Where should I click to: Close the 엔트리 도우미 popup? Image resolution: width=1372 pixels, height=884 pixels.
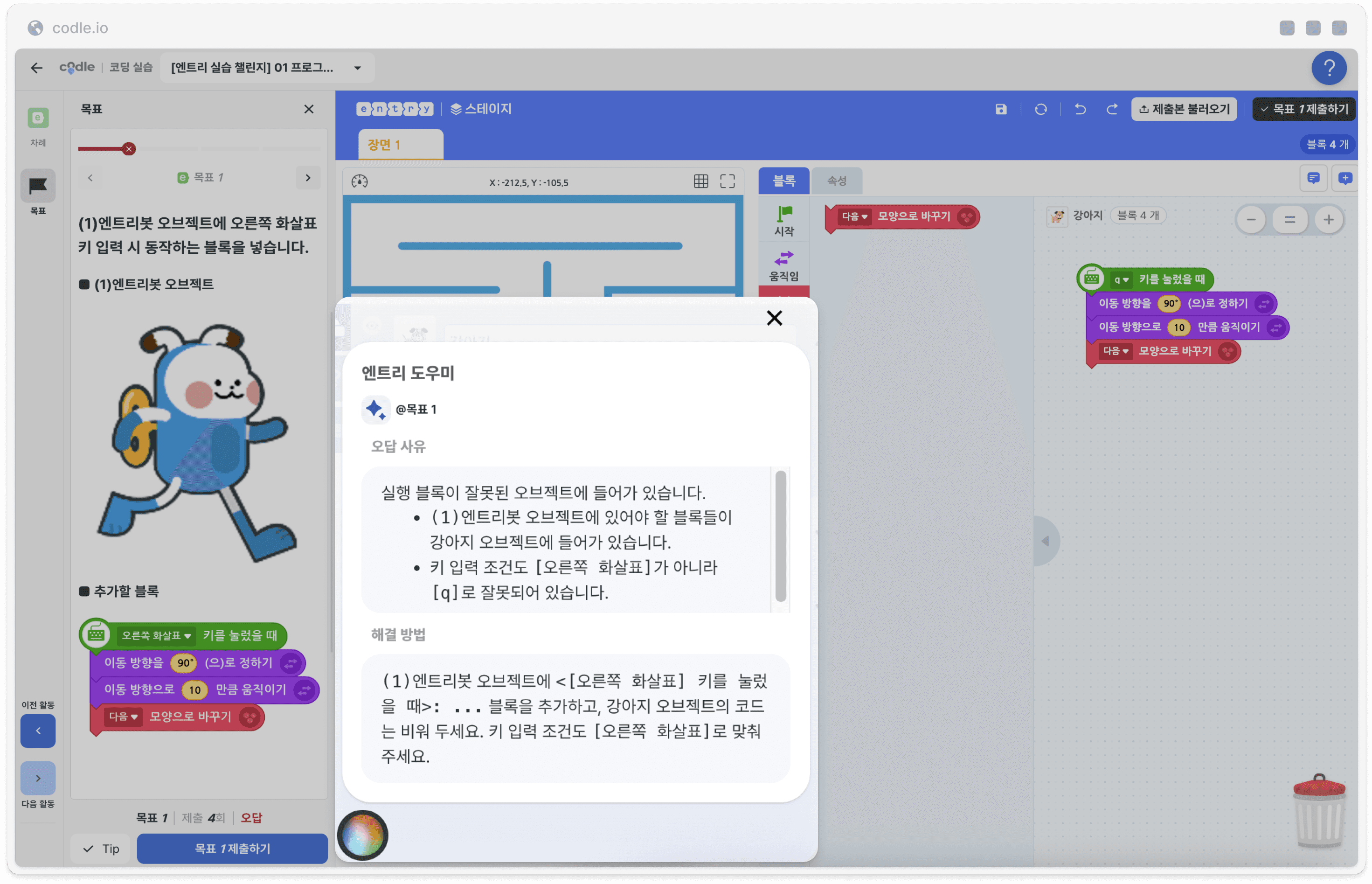(x=774, y=317)
